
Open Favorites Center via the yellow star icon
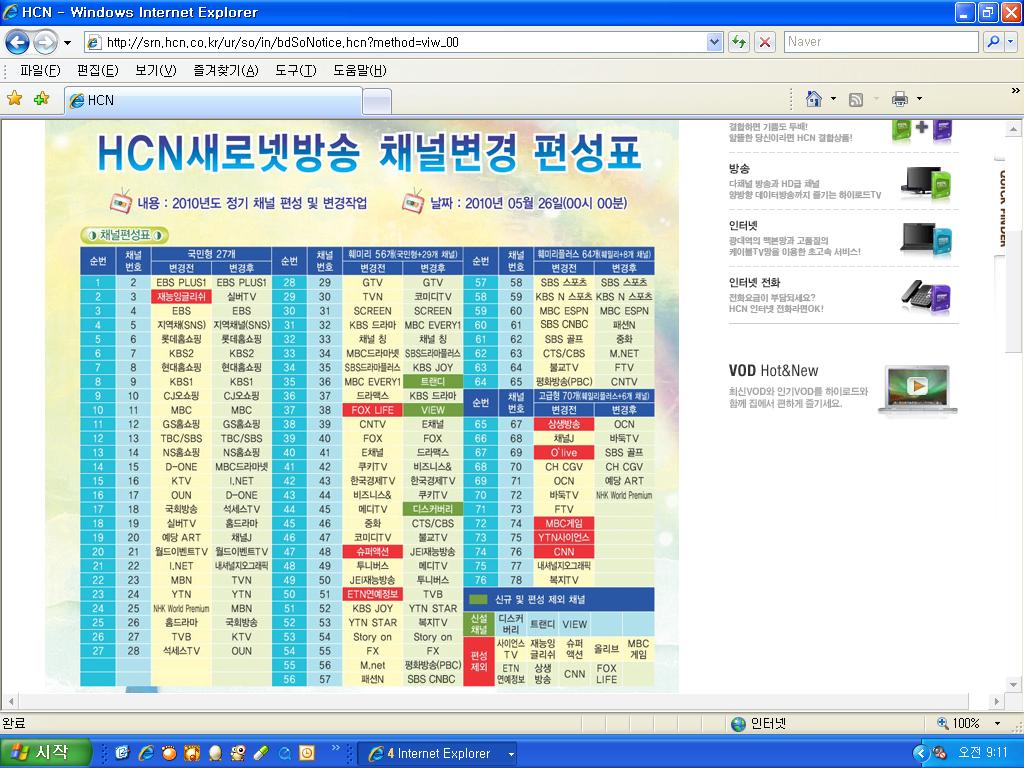coord(14,99)
